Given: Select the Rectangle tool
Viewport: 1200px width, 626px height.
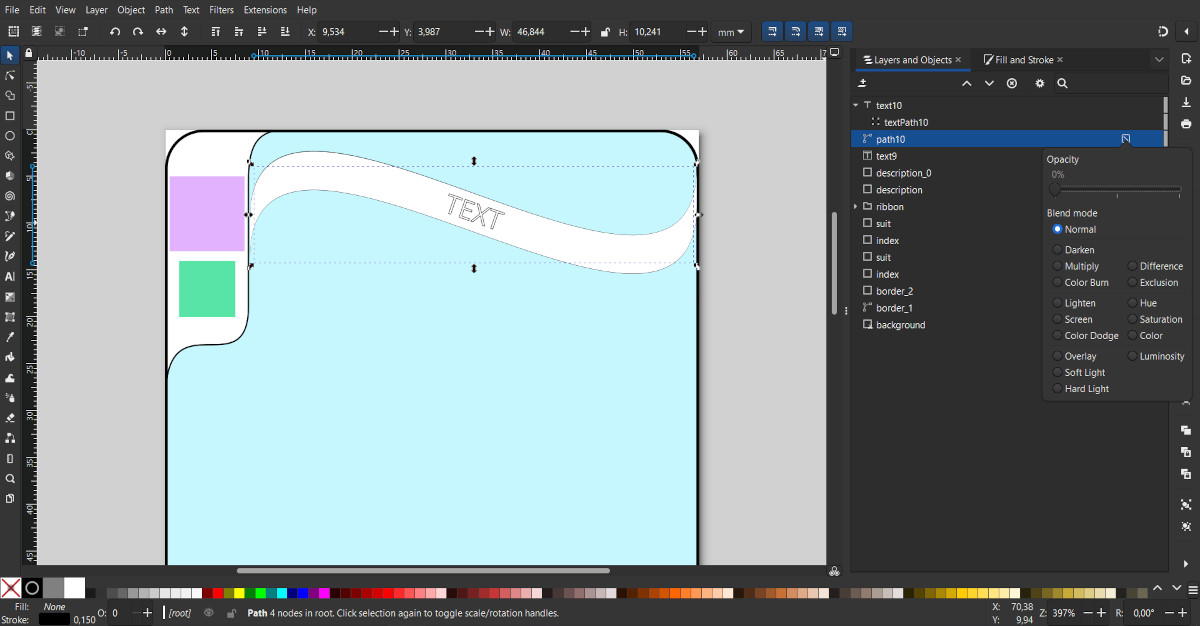Looking at the screenshot, I should [x=10, y=115].
